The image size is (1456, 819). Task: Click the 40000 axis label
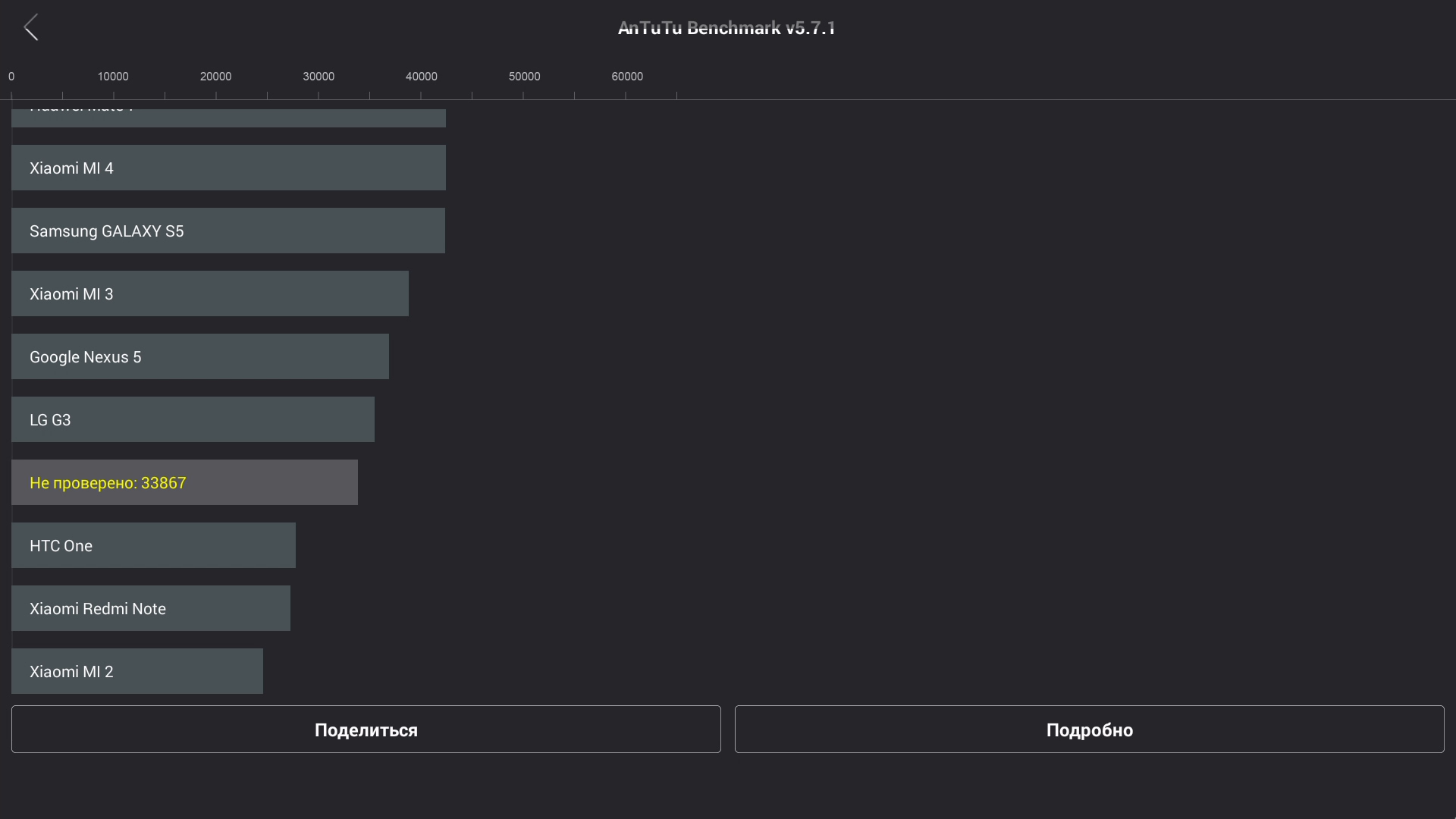click(x=422, y=77)
